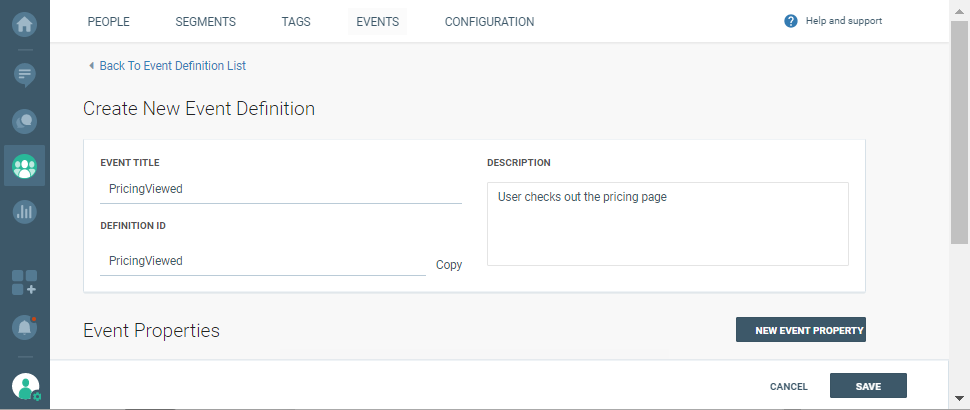
Task: Open the notifications bell icon
Action: click(x=25, y=327)
